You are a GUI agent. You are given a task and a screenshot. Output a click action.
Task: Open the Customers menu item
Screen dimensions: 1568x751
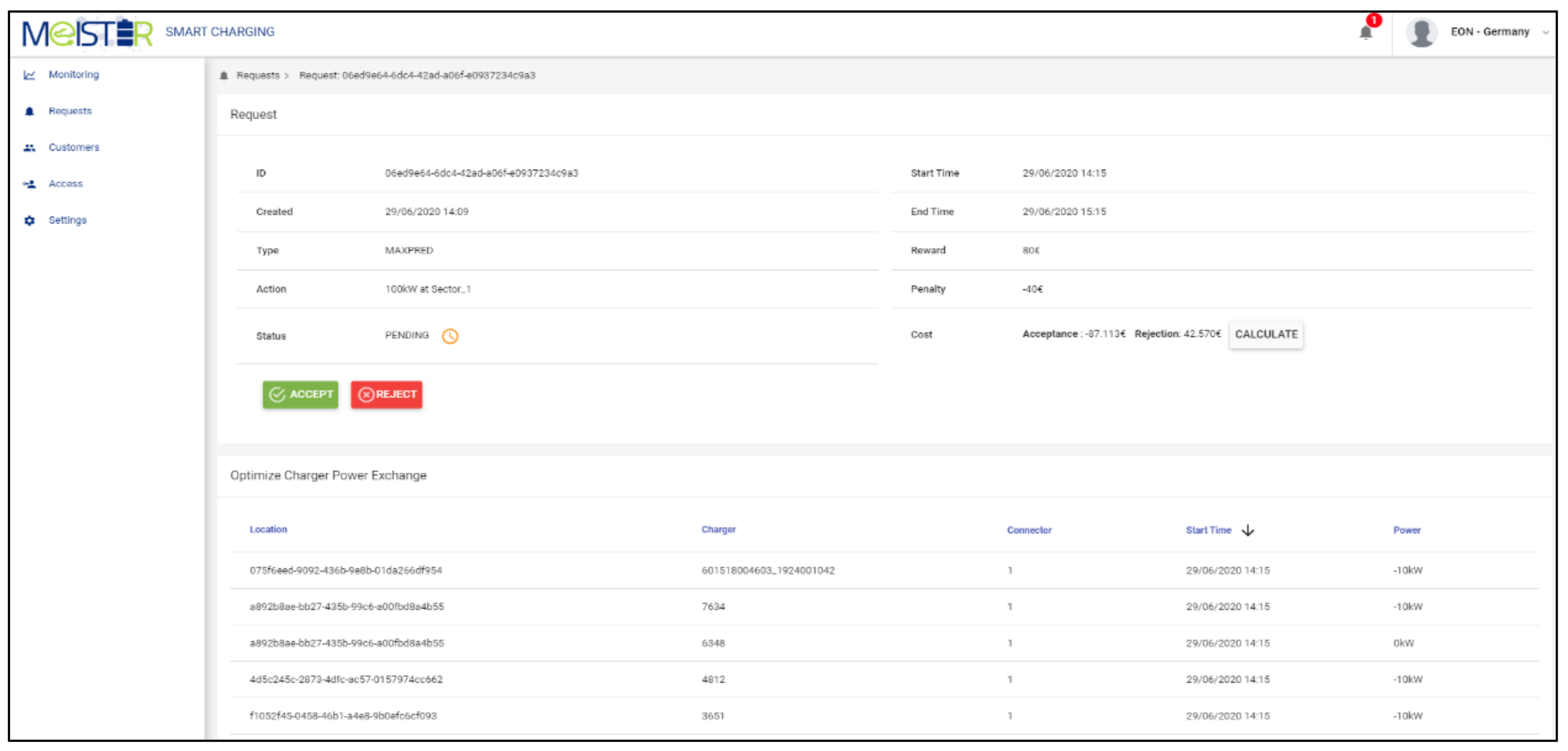click(74, 147)
